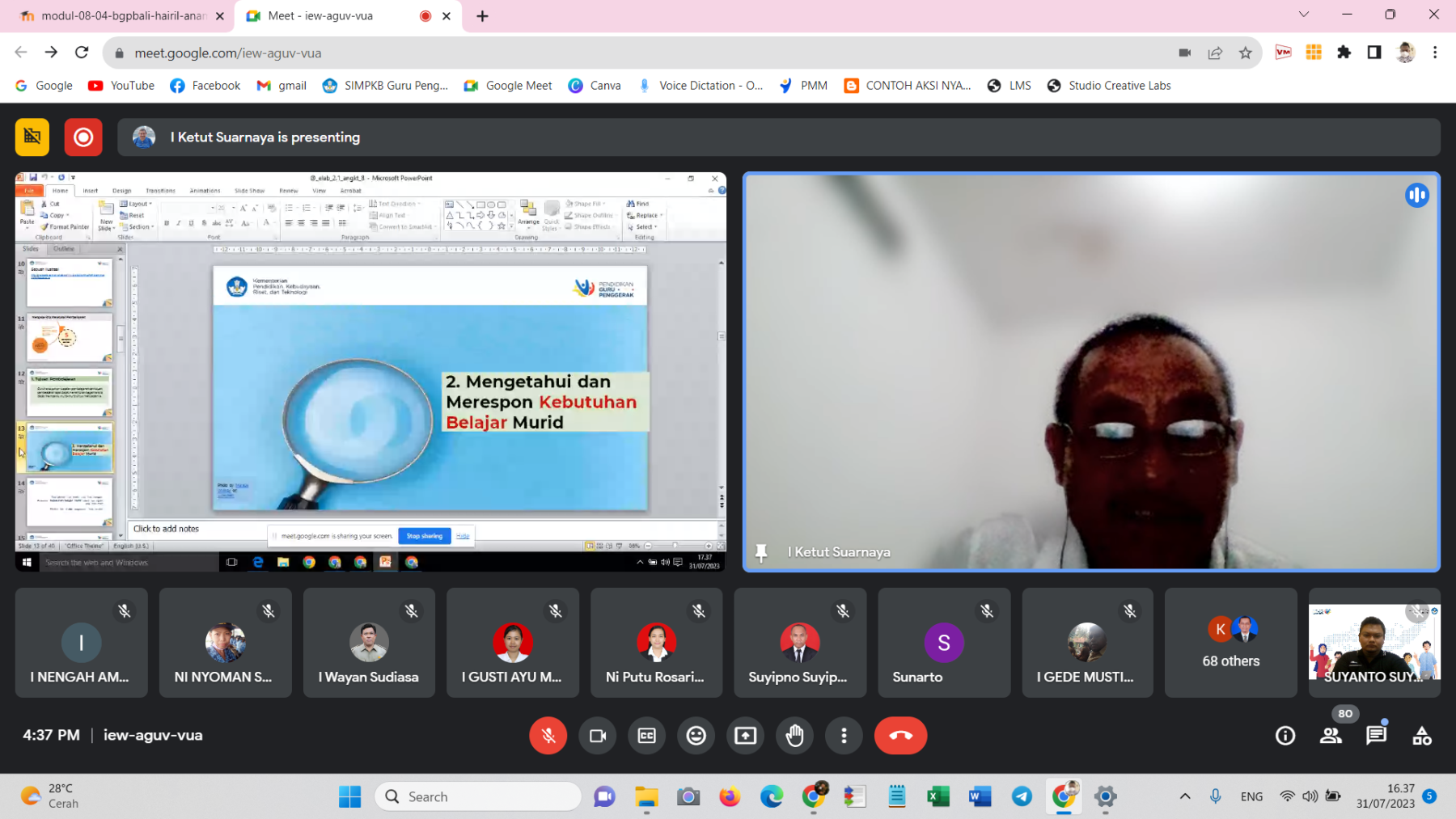Unmute the microphone in Meet controls
Screen dimensions: 1456x819
point(548,736)
